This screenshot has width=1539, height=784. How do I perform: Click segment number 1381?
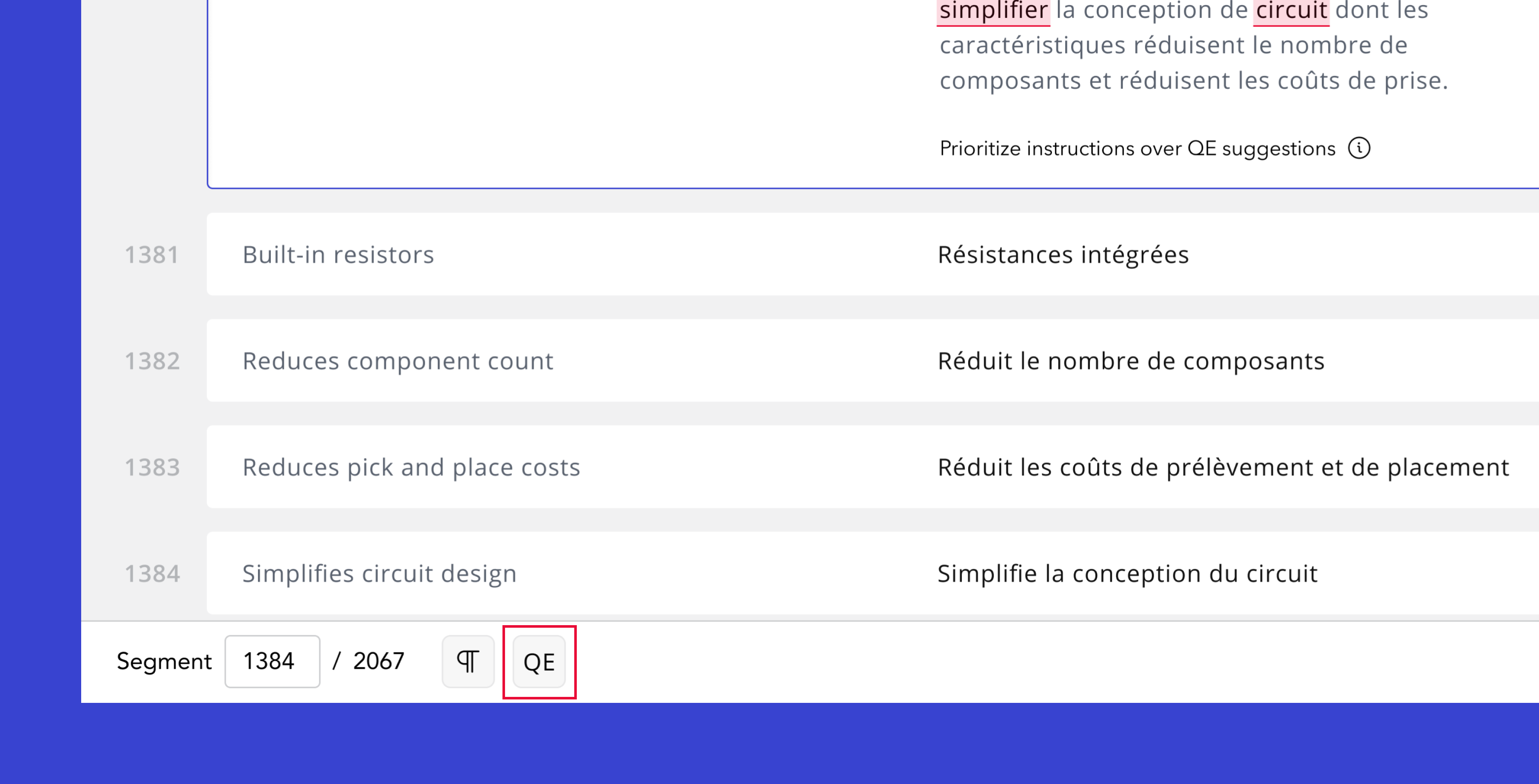(152, 255)
